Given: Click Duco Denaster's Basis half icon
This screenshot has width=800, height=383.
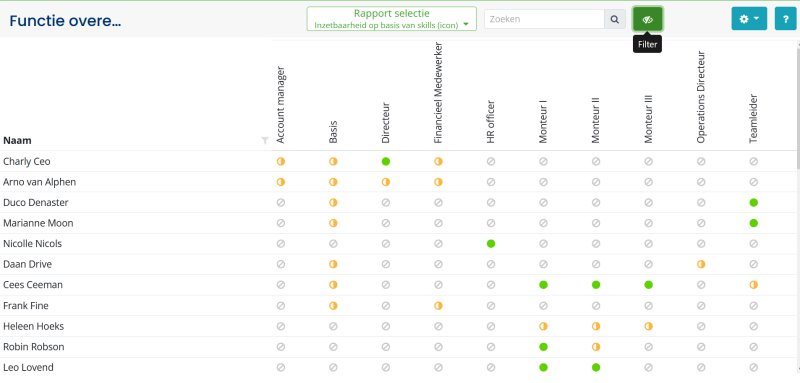Looking at the screenshot, I should click(333, 202).
